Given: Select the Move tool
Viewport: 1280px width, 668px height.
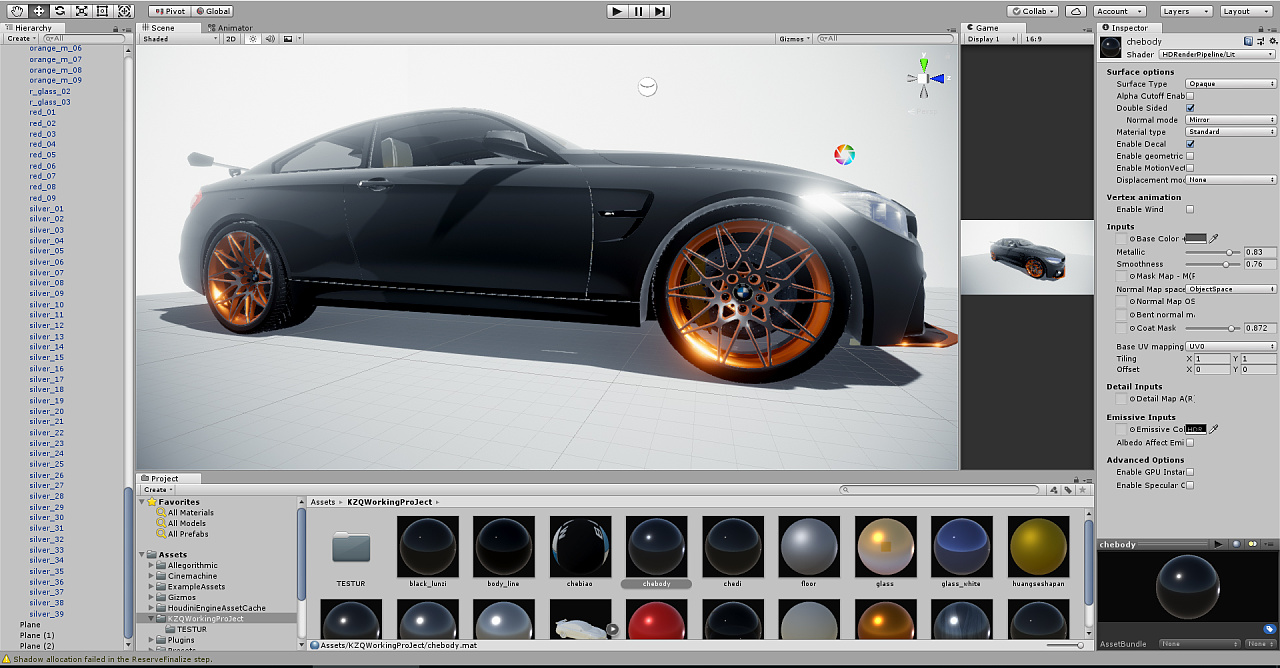Looking at the screenshot, I should (x=39, y=11).
